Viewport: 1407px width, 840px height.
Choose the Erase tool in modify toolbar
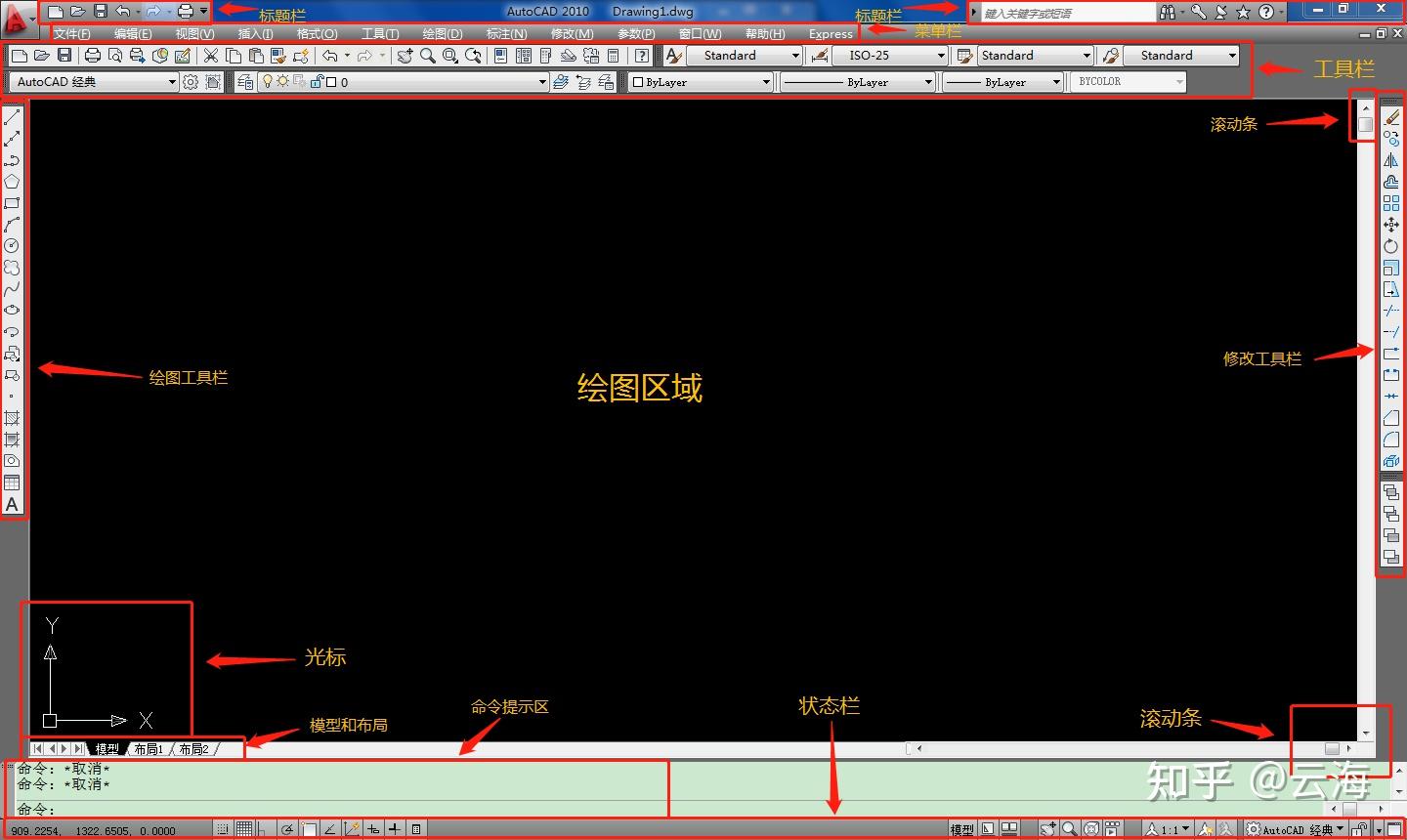1391,118
